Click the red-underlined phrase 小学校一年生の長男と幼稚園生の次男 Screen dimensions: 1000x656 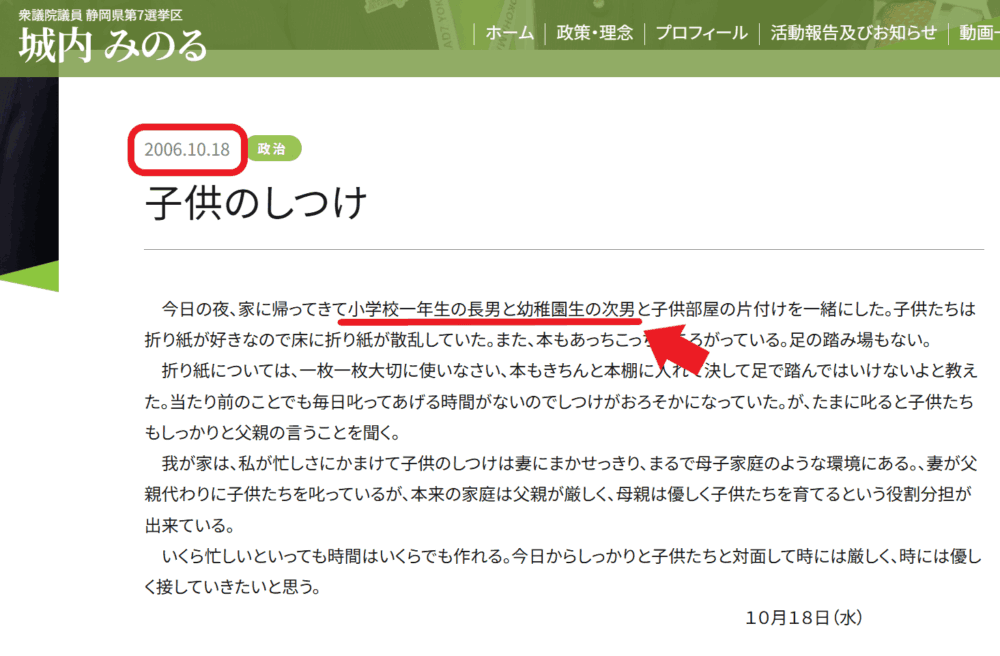point(491,307)
